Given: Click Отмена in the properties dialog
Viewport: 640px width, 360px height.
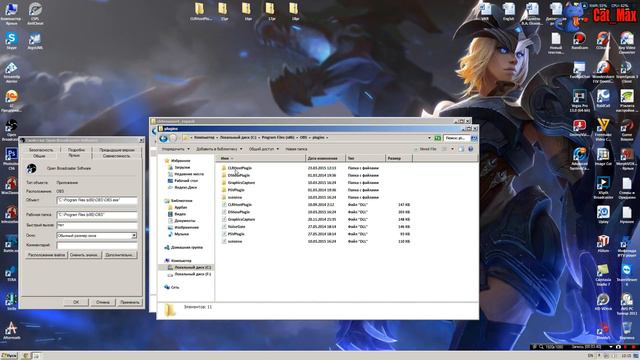Looking at the screenshot, I should coord(103,302).
